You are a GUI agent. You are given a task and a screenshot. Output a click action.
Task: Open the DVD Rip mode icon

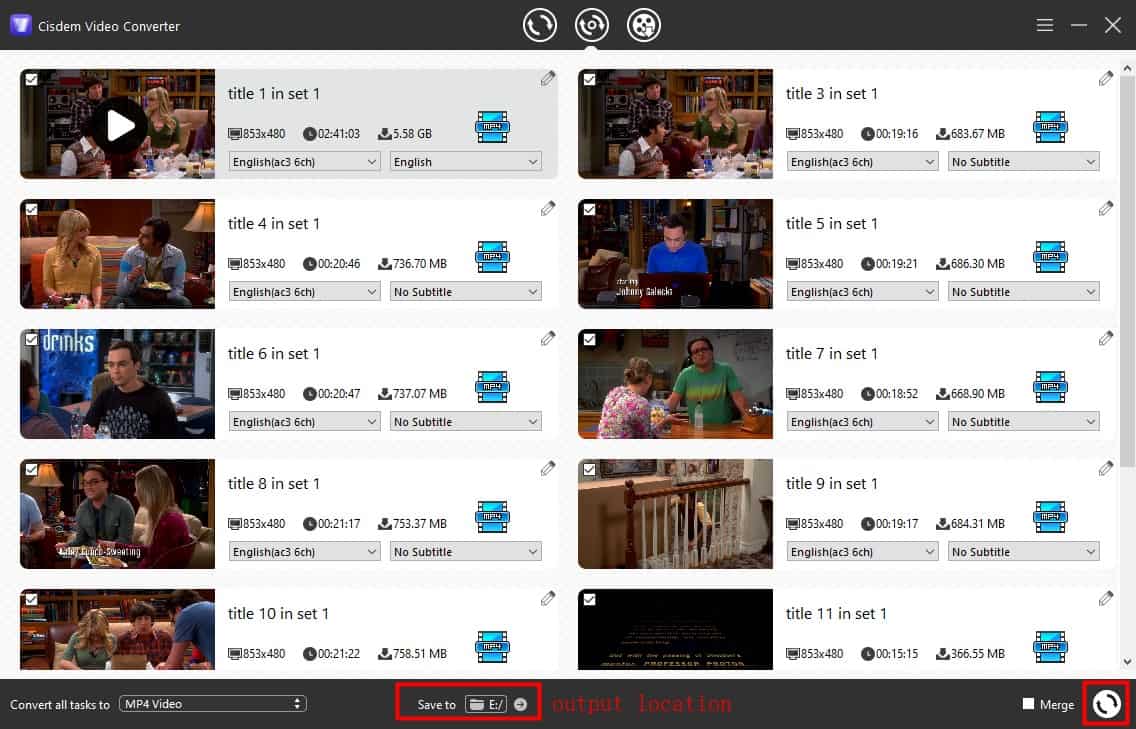point(591,25)
